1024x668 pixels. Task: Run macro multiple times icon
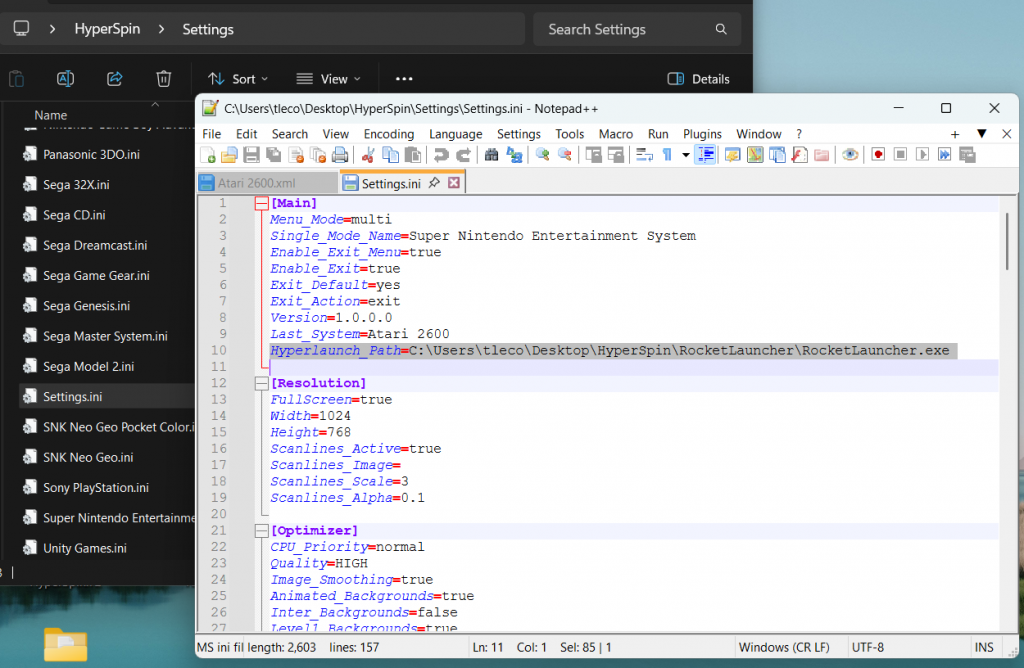(945, 155)
